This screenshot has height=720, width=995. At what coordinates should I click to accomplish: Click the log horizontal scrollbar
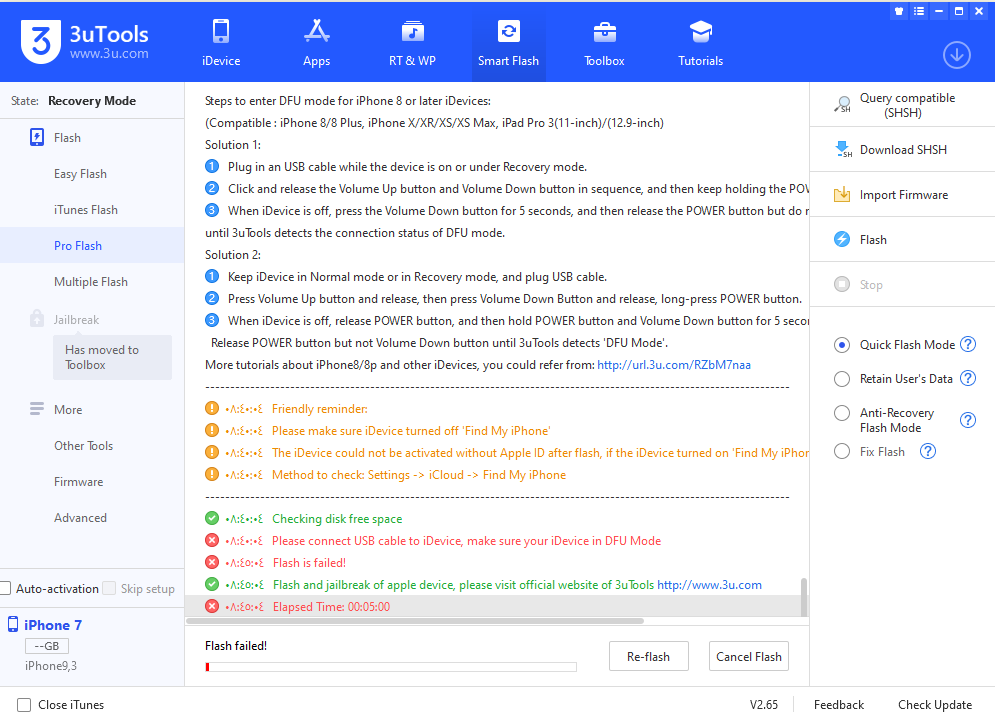tap(415, 621)
